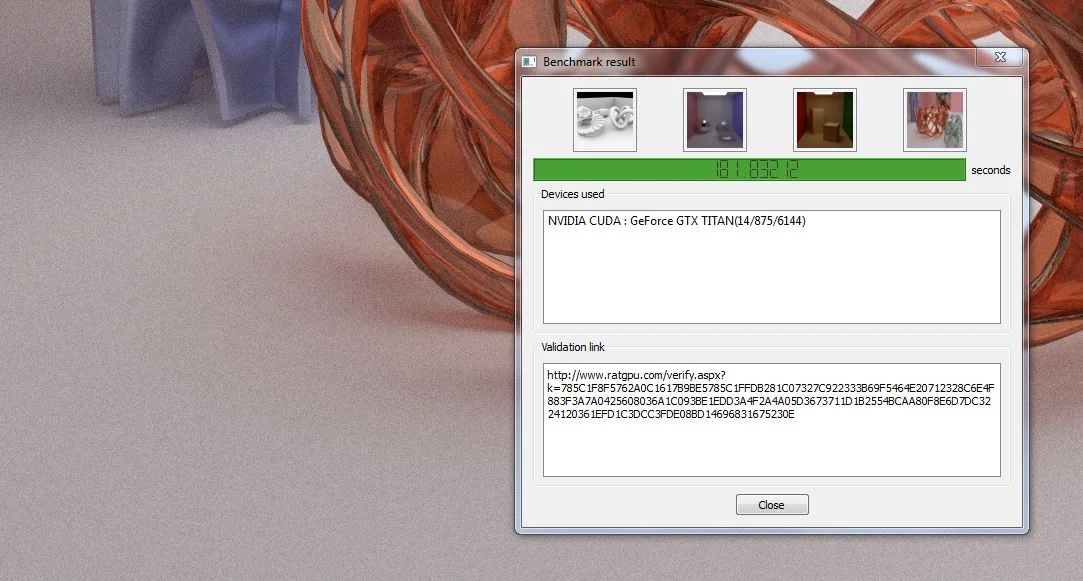
Task: Click the green benchmark progress bar
Action: point(749,170)
